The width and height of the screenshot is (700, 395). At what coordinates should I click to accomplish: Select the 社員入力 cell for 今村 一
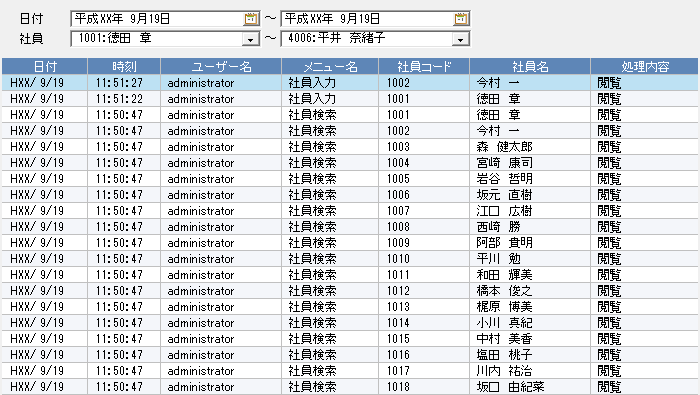330,83
